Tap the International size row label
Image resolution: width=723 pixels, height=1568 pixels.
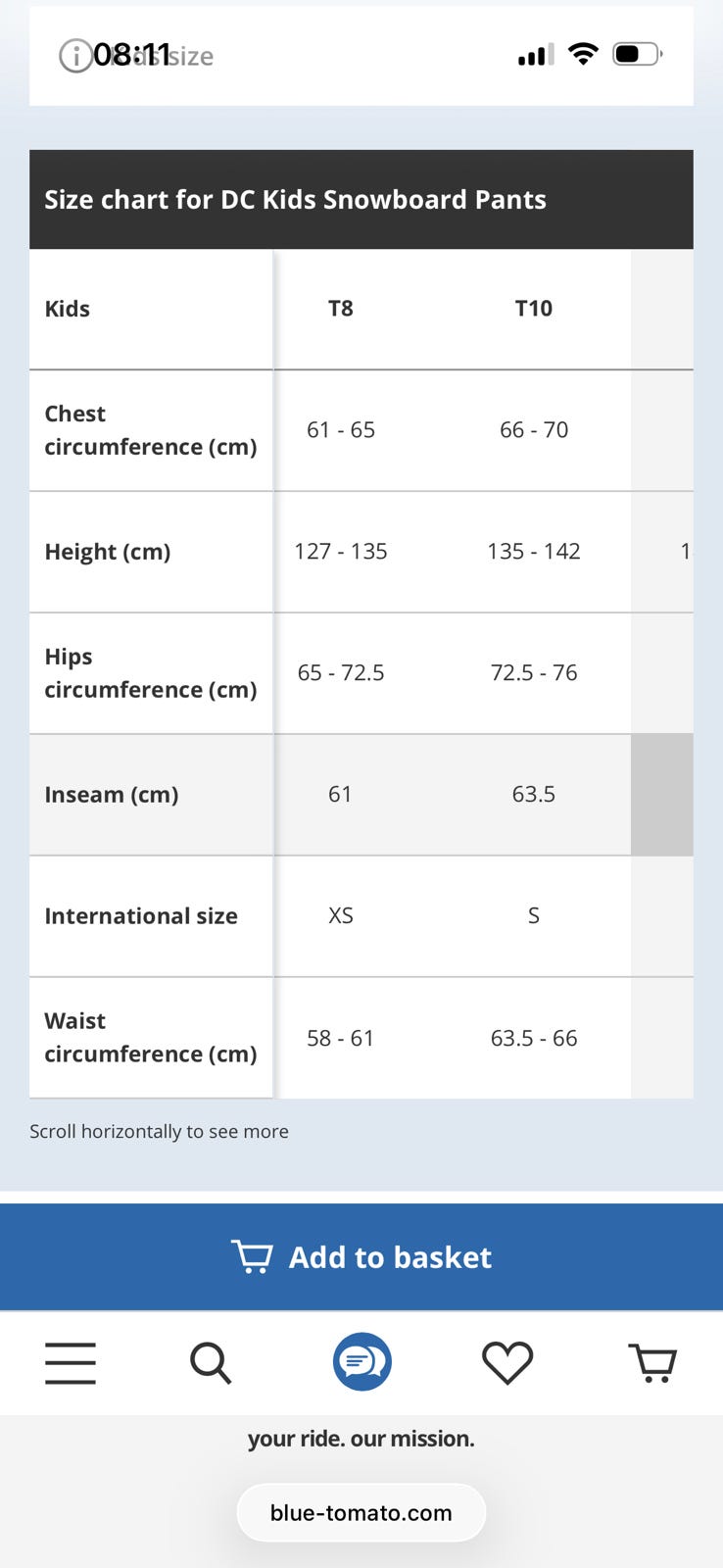tap(141, 916)
